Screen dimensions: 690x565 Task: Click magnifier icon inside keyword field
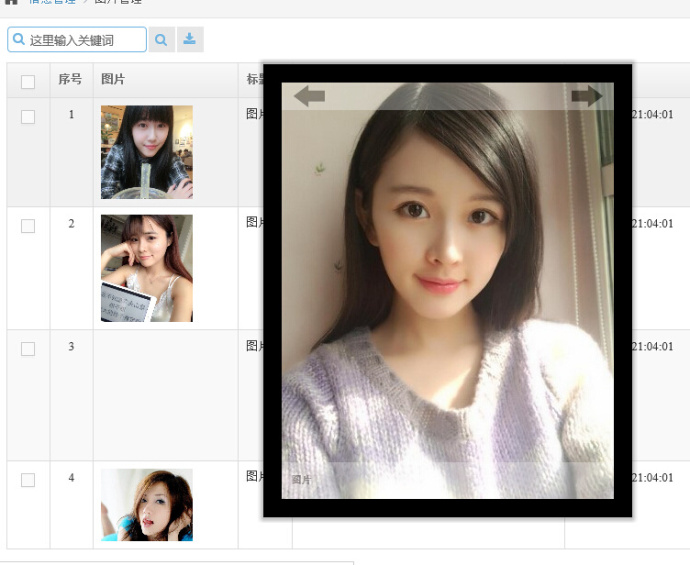click(x=18, y=39)
